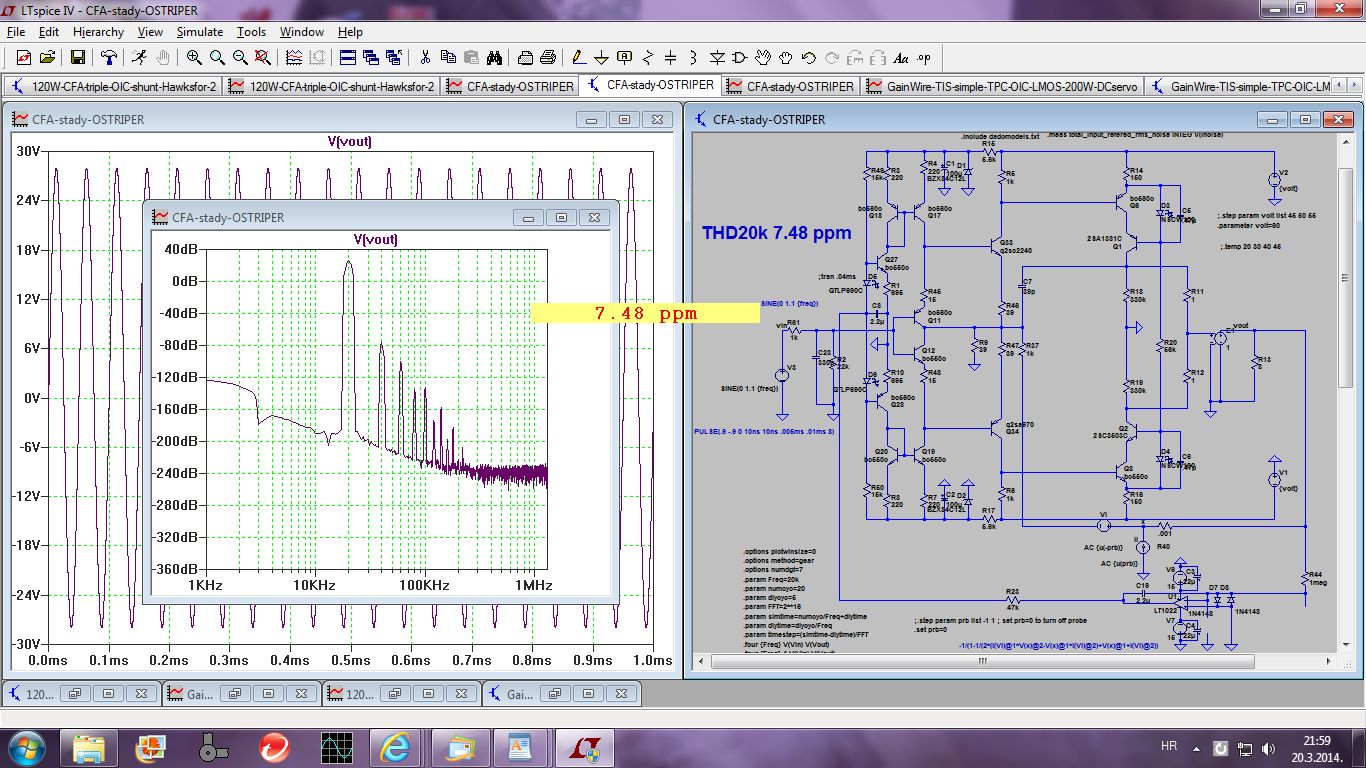Click V(vout) label in waveform window

click(x=349, y=141)
